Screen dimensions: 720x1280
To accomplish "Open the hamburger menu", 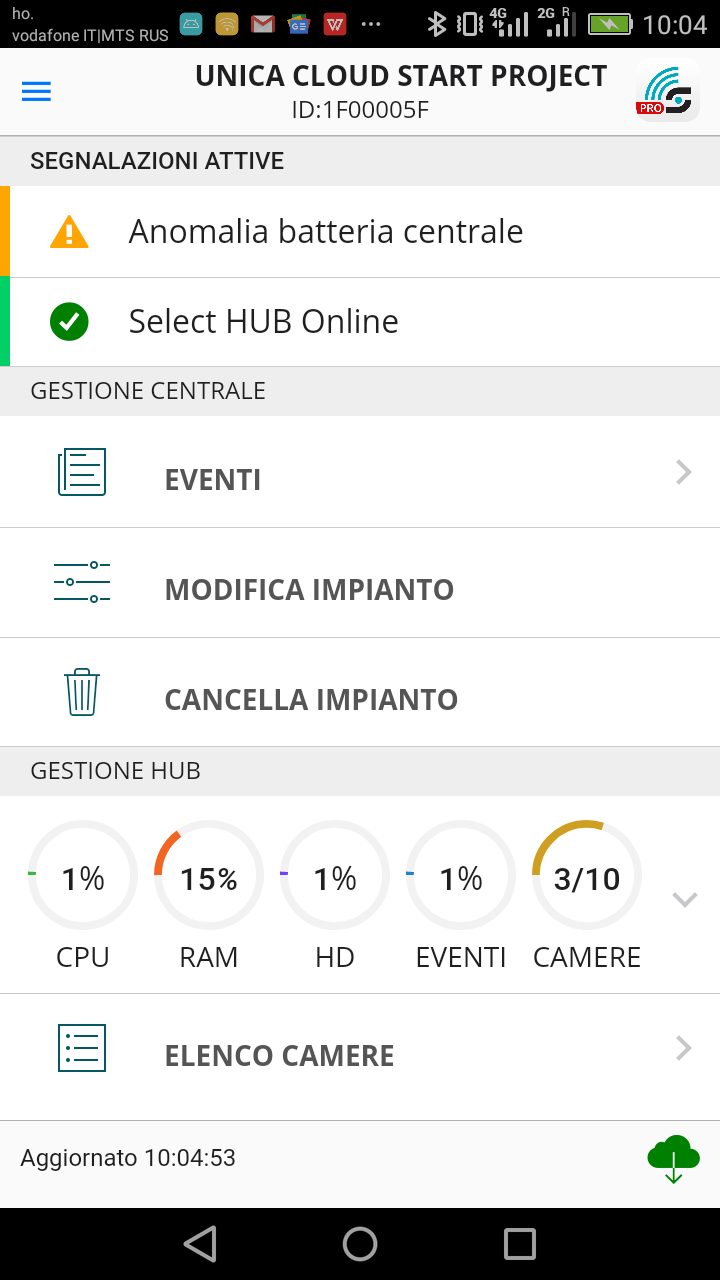I will (36, 92).
